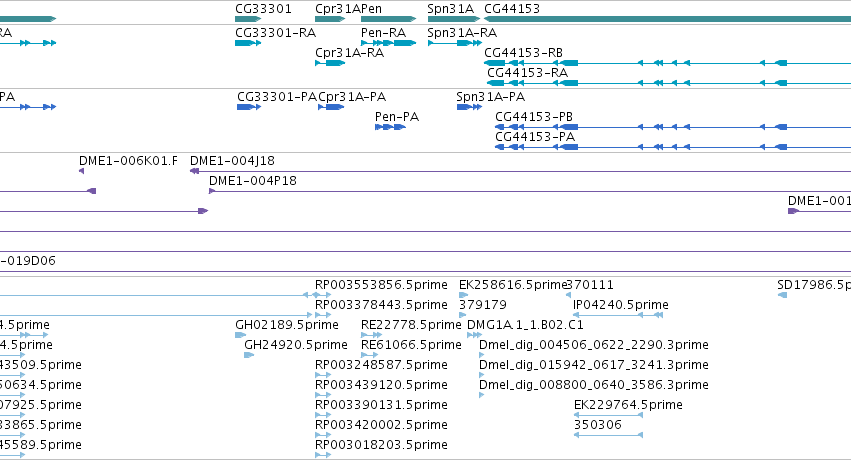Select the CG33301-RA transcript label
Screen dimensions: 851x460
(276, 33)
